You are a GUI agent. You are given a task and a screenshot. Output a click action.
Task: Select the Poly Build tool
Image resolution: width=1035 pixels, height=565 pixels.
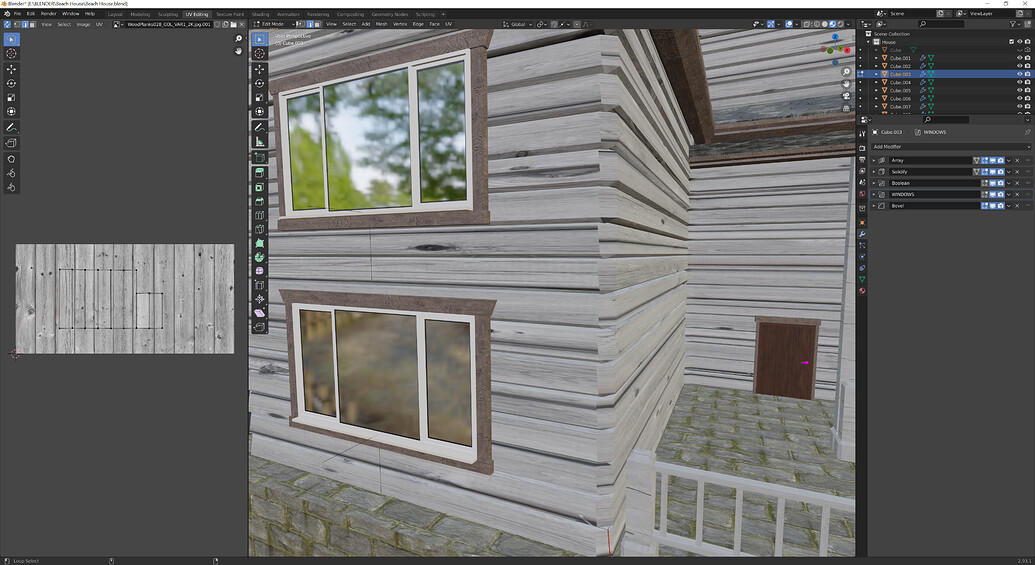click(x=259, y=244)
